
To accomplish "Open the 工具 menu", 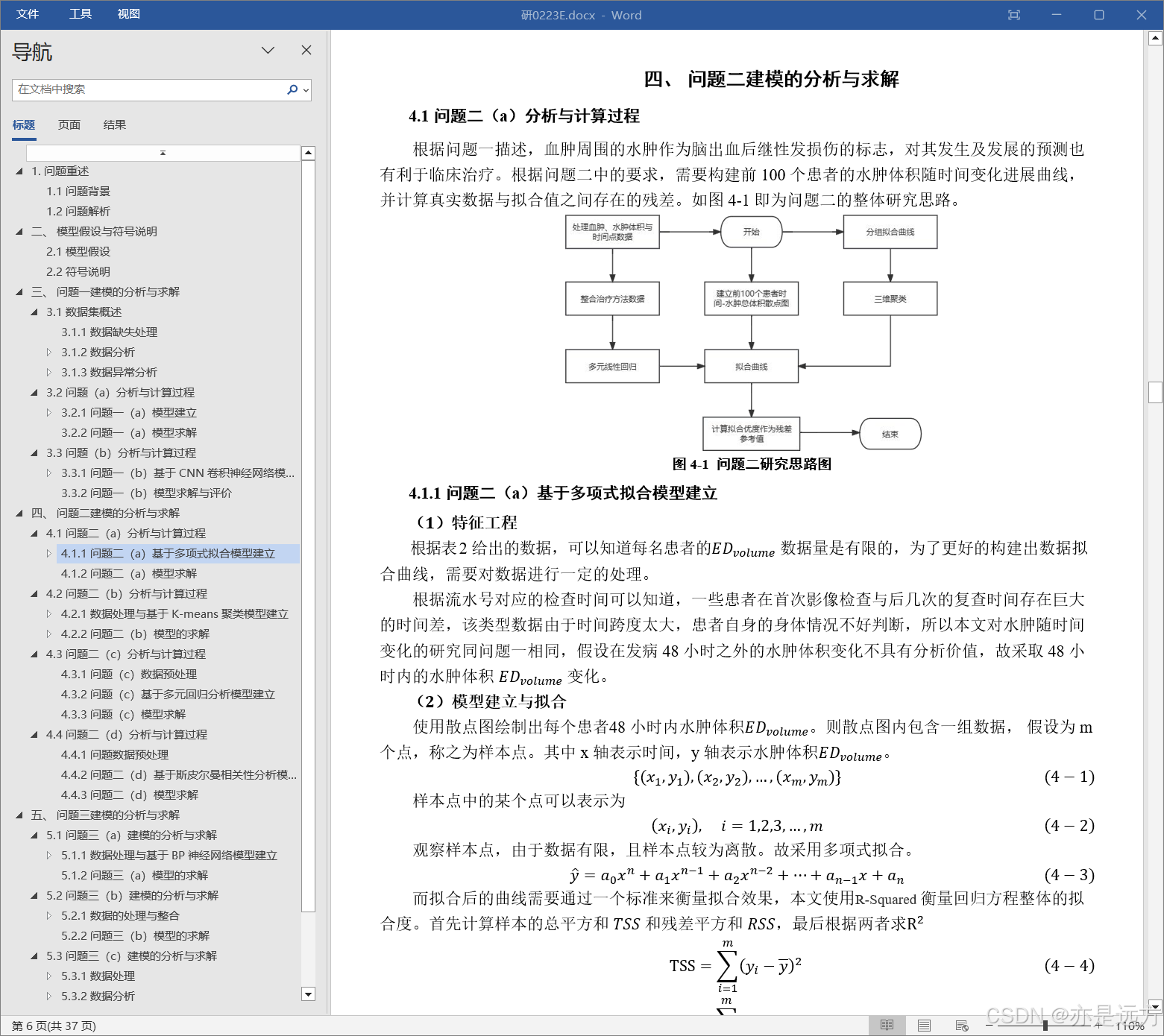I will click(x=81, y=14).
